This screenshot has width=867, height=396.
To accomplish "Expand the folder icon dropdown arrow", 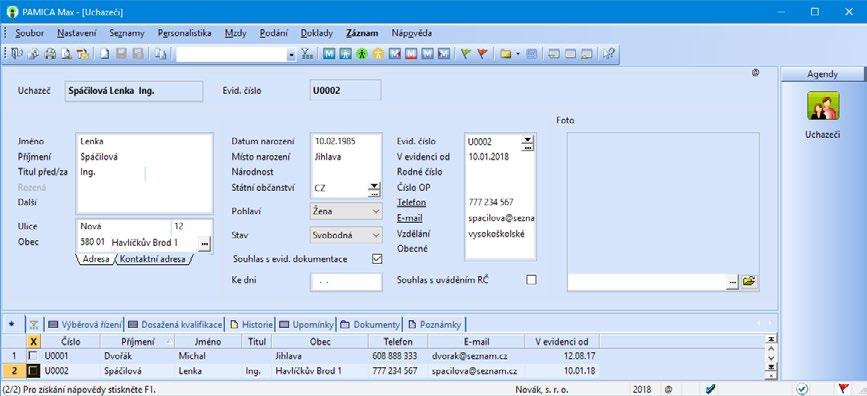I will (x=518, y=54).
